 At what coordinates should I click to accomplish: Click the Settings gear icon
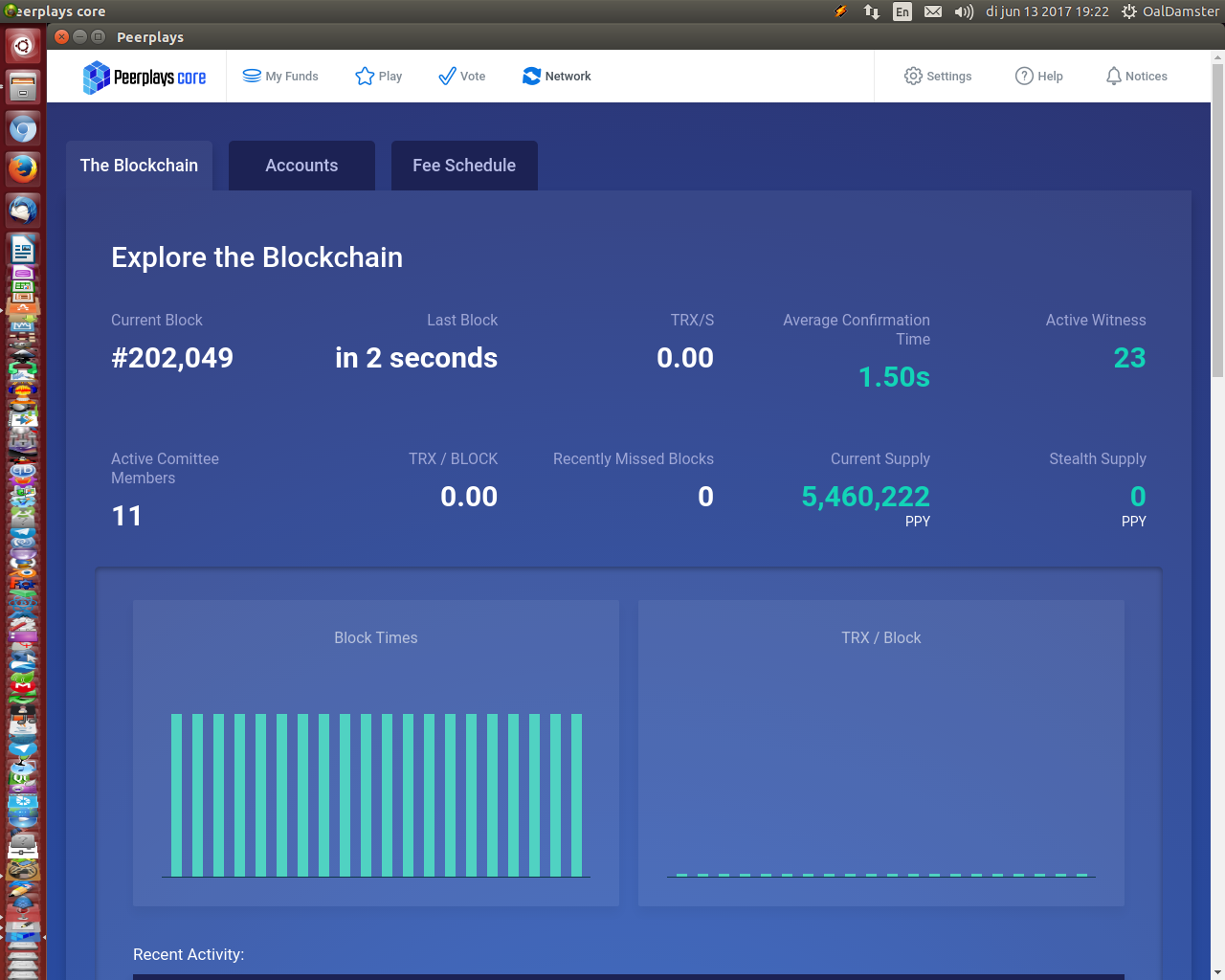coord(913,76)
